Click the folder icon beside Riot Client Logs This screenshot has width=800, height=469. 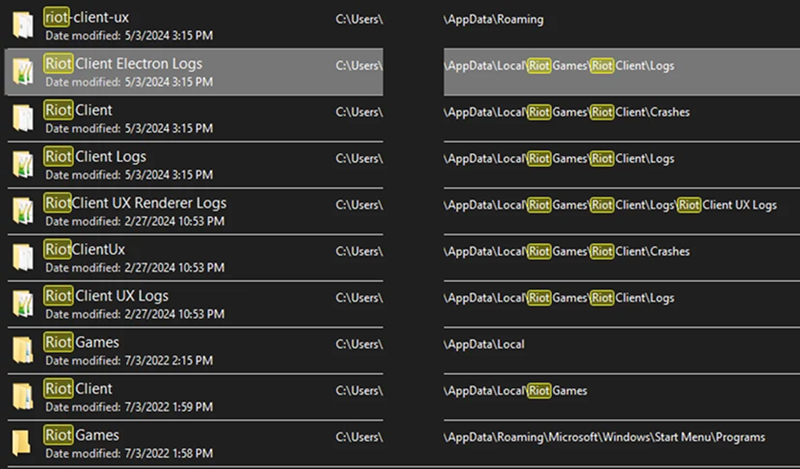(23, 164)
